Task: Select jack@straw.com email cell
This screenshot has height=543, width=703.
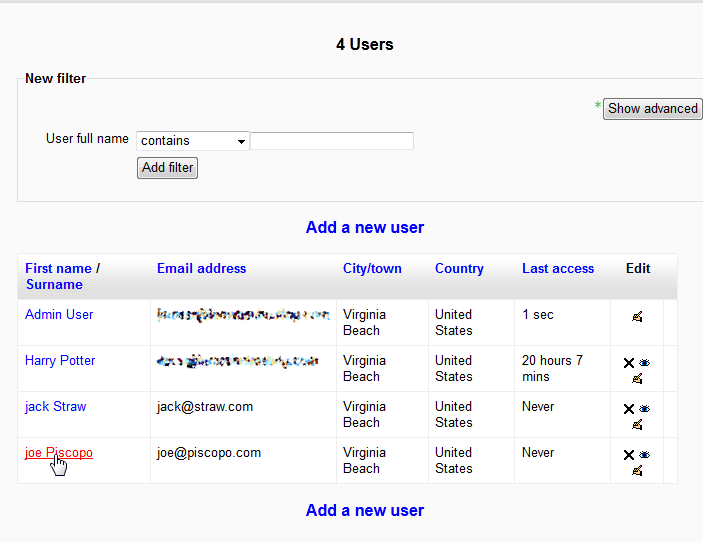Action: (243, 415)
